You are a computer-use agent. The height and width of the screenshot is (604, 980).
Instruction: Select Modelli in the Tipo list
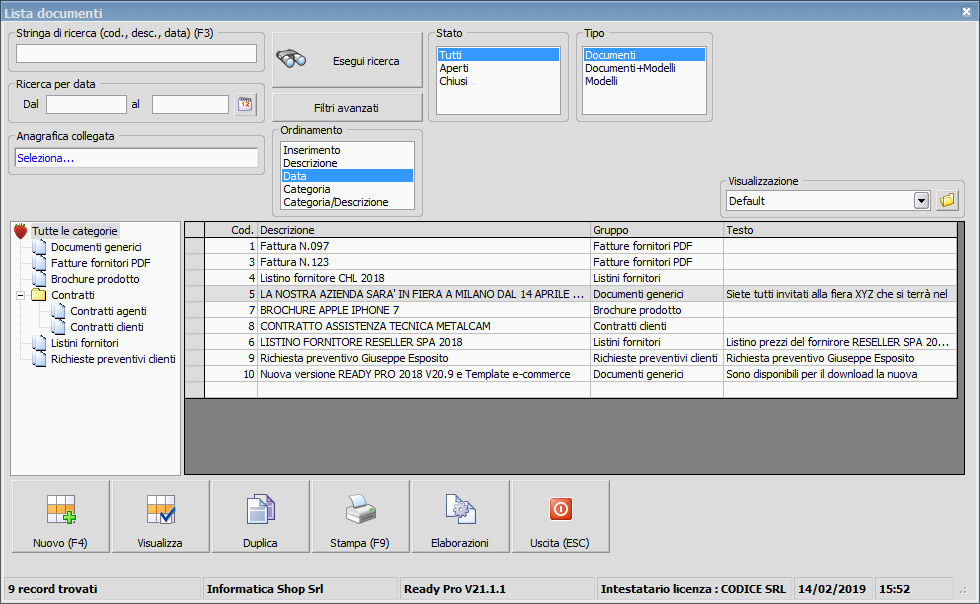644,81
